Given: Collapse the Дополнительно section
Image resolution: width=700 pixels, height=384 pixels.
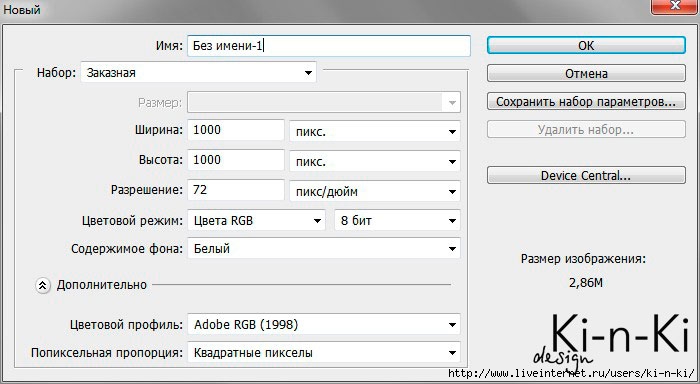Looking at the screenshot, I should coord(42,285).
